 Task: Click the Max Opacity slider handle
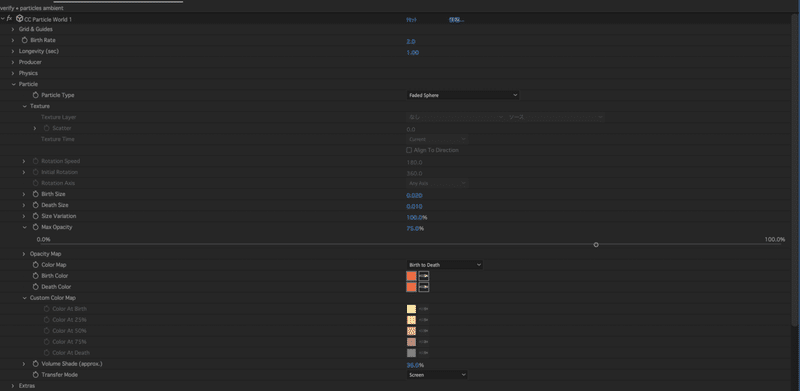(x=596, y=245)
